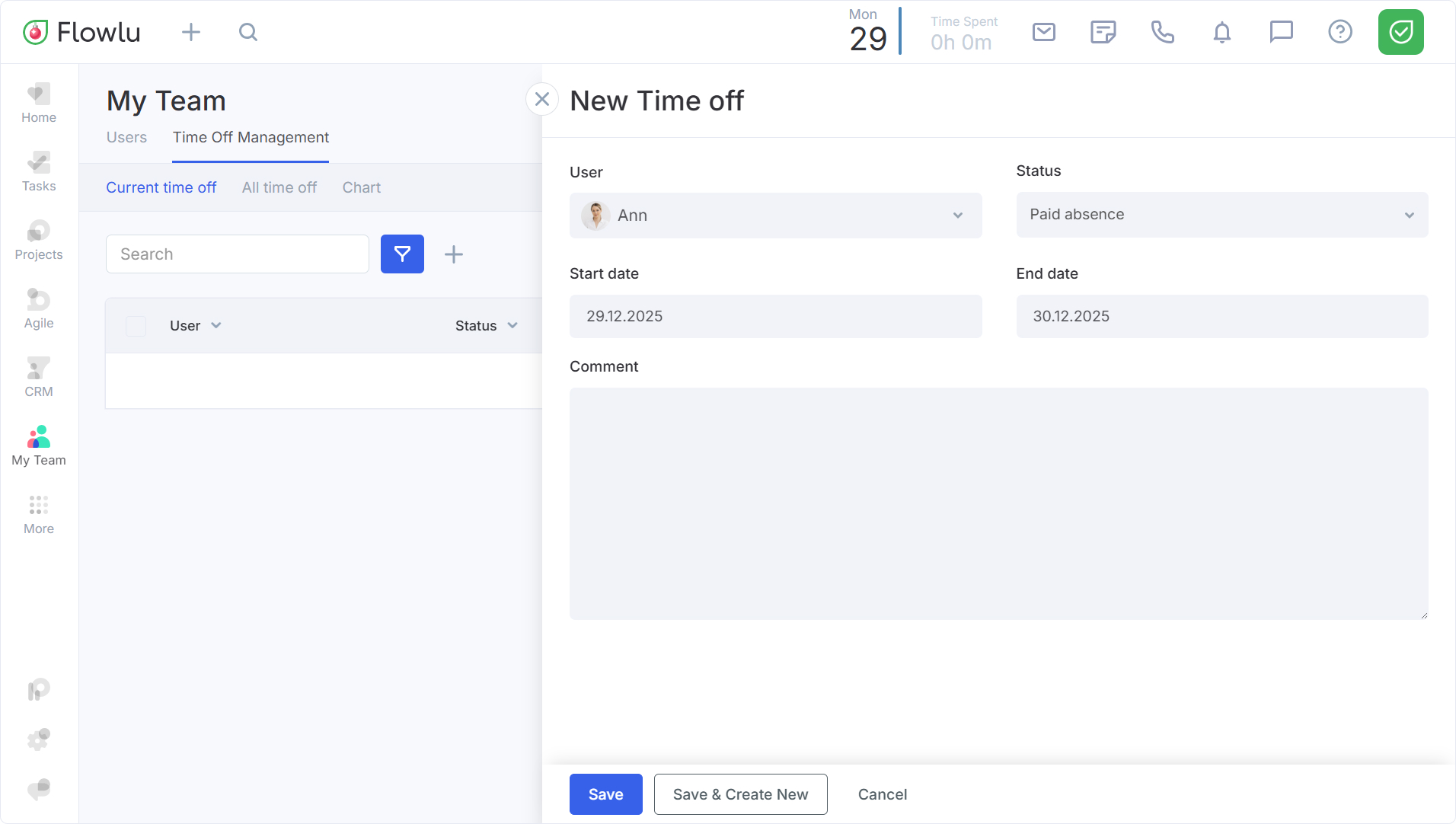This screenshot has width=1456, height=824.
Task: Close the New Time off panel
Action: (x=542, y=99)
